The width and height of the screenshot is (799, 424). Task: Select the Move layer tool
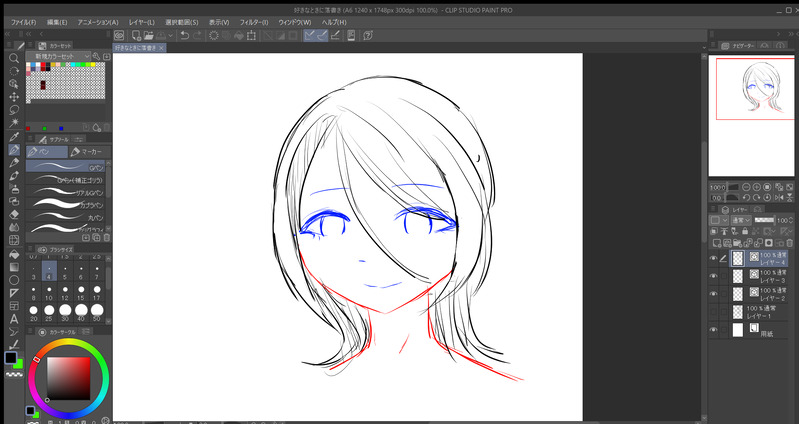click(14, 97)
